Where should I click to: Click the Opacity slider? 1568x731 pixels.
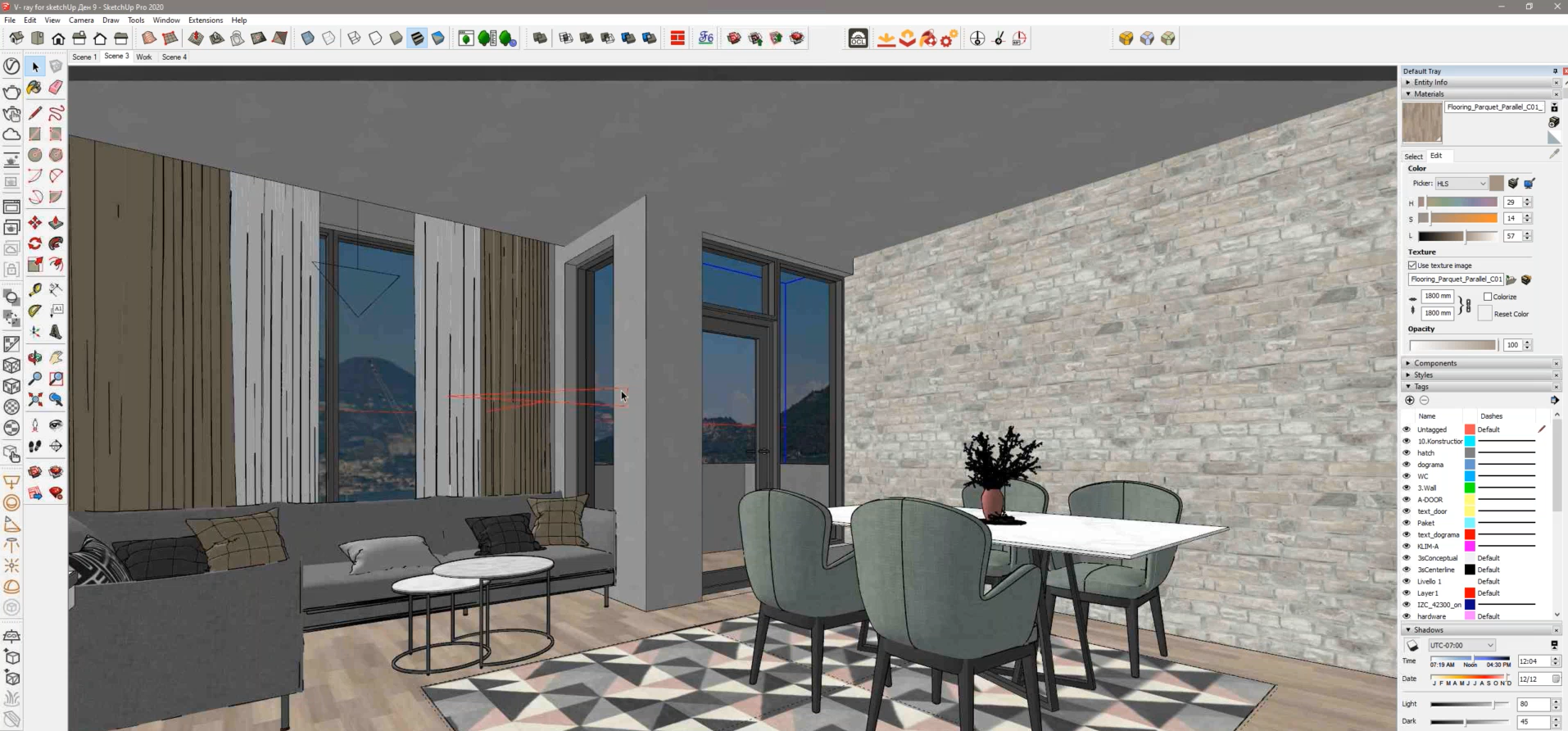pyautogui.click(x=1452, y=345)
